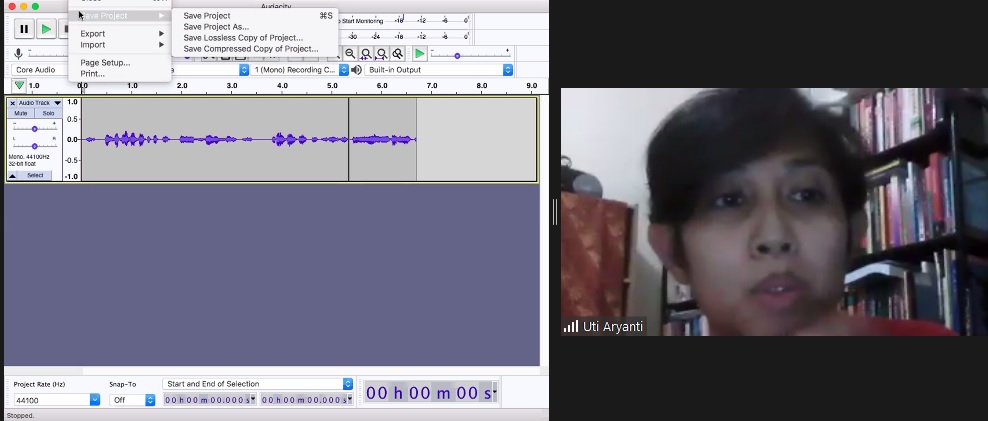This screenshot has width=988, height=421.
Task: Toggle Solo on the Audio Track
Action: point(48,113)
